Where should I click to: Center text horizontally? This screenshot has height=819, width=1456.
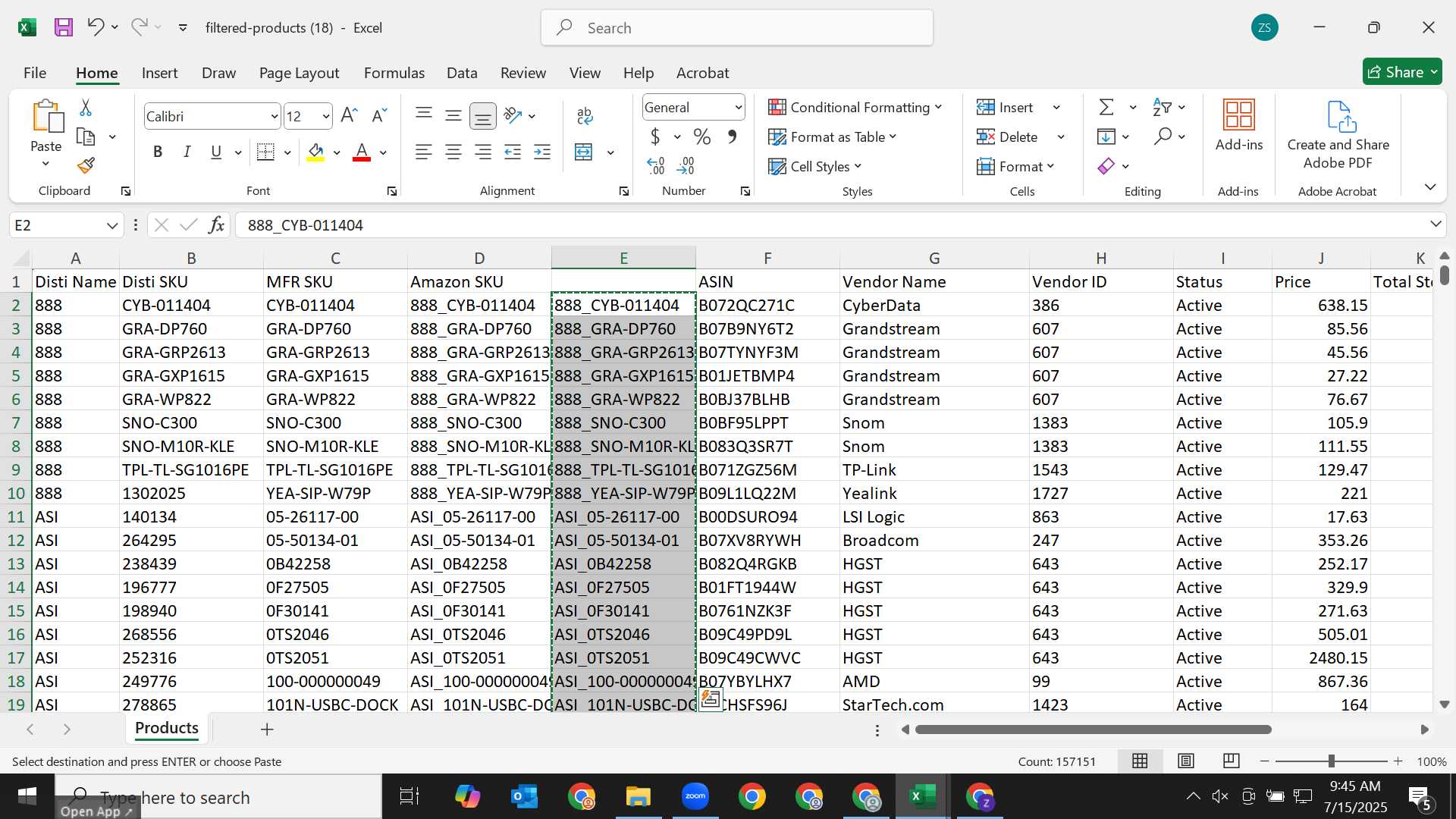pyautogui.click(x=453, y=152)
